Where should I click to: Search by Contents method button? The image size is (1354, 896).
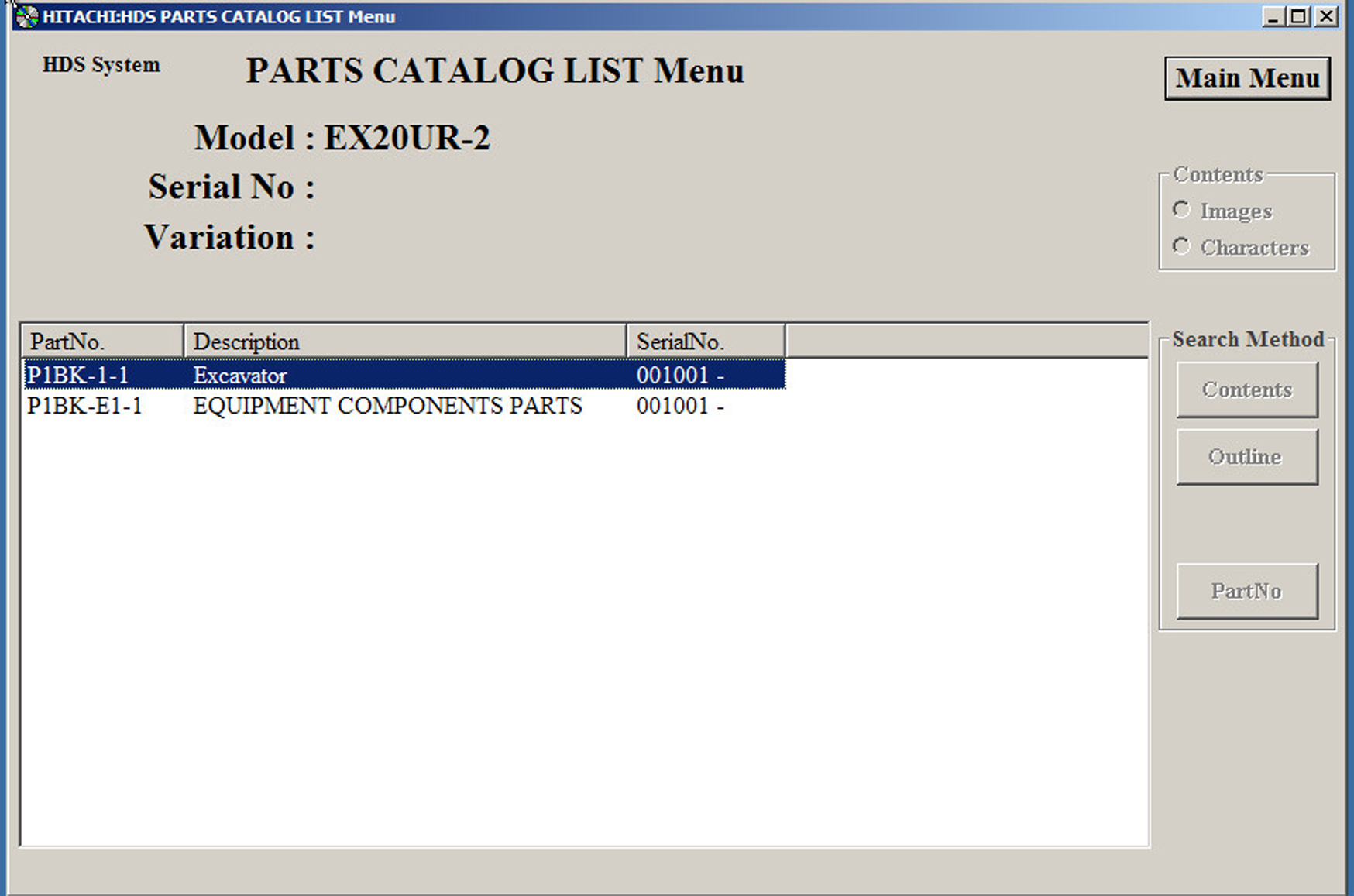pos(1246,390)
